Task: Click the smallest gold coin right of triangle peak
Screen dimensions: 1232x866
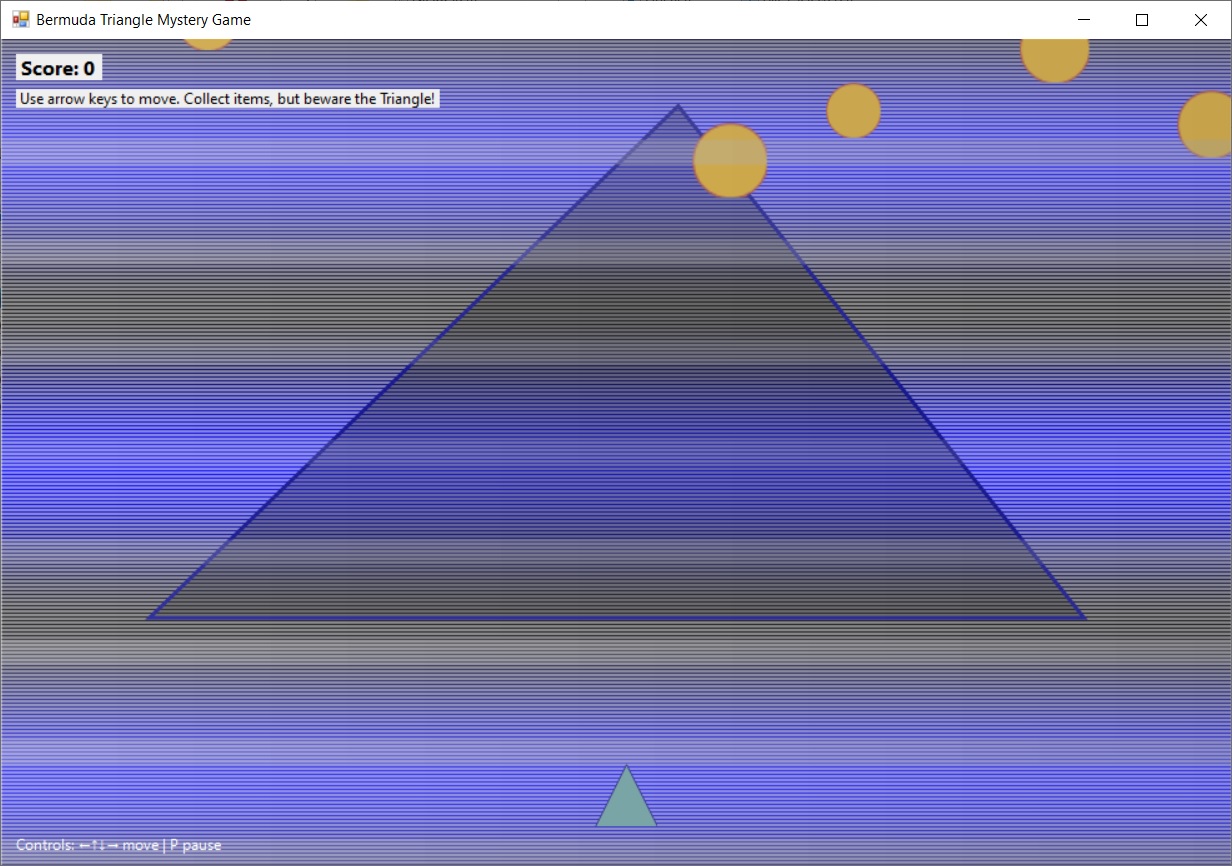Action: coord(853,110)
